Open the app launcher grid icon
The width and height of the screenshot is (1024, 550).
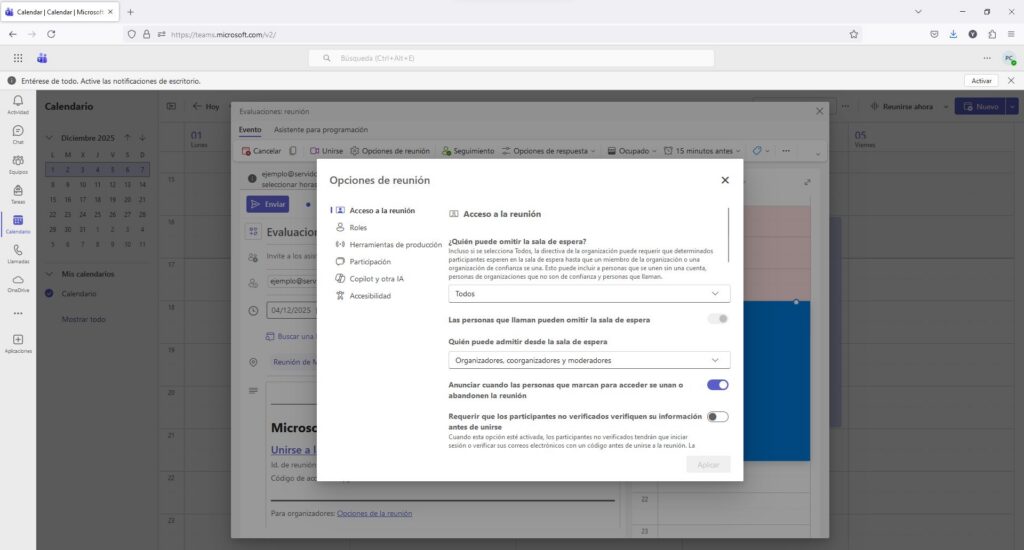click(x=18, y=58)
